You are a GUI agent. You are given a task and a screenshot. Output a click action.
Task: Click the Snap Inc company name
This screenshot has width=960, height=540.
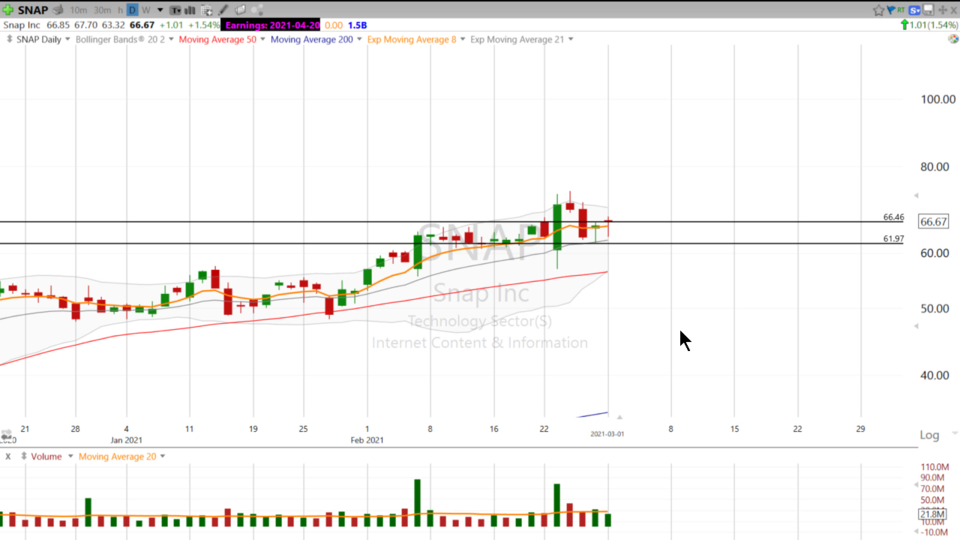tap(21, 25)
